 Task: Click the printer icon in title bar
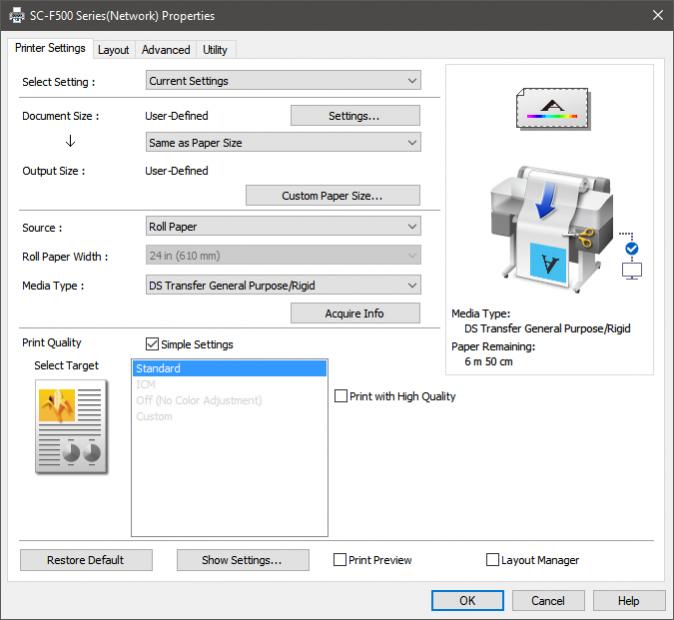pos(17,15)
